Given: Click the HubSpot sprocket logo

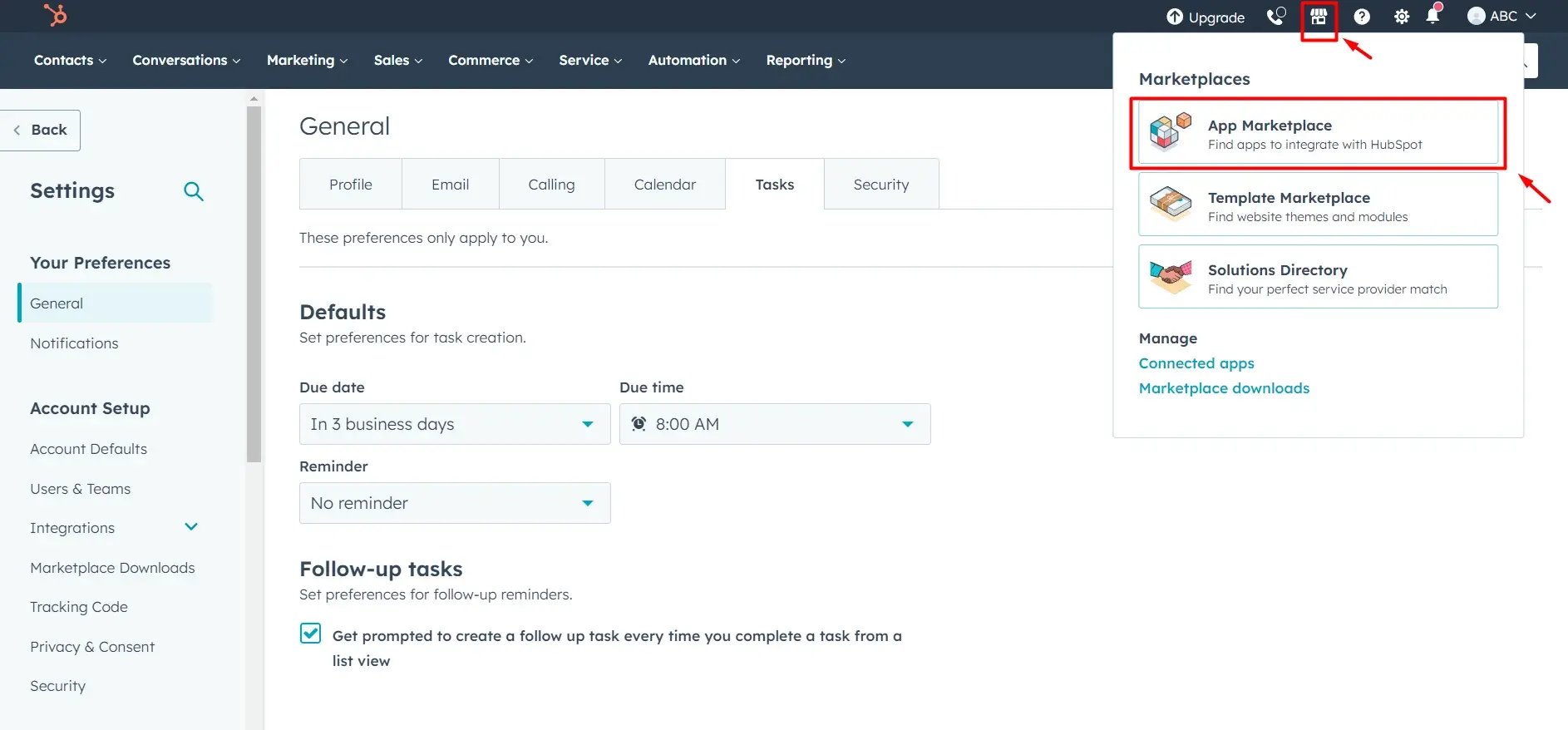Looking at the screenshot, I should [56, 15].
